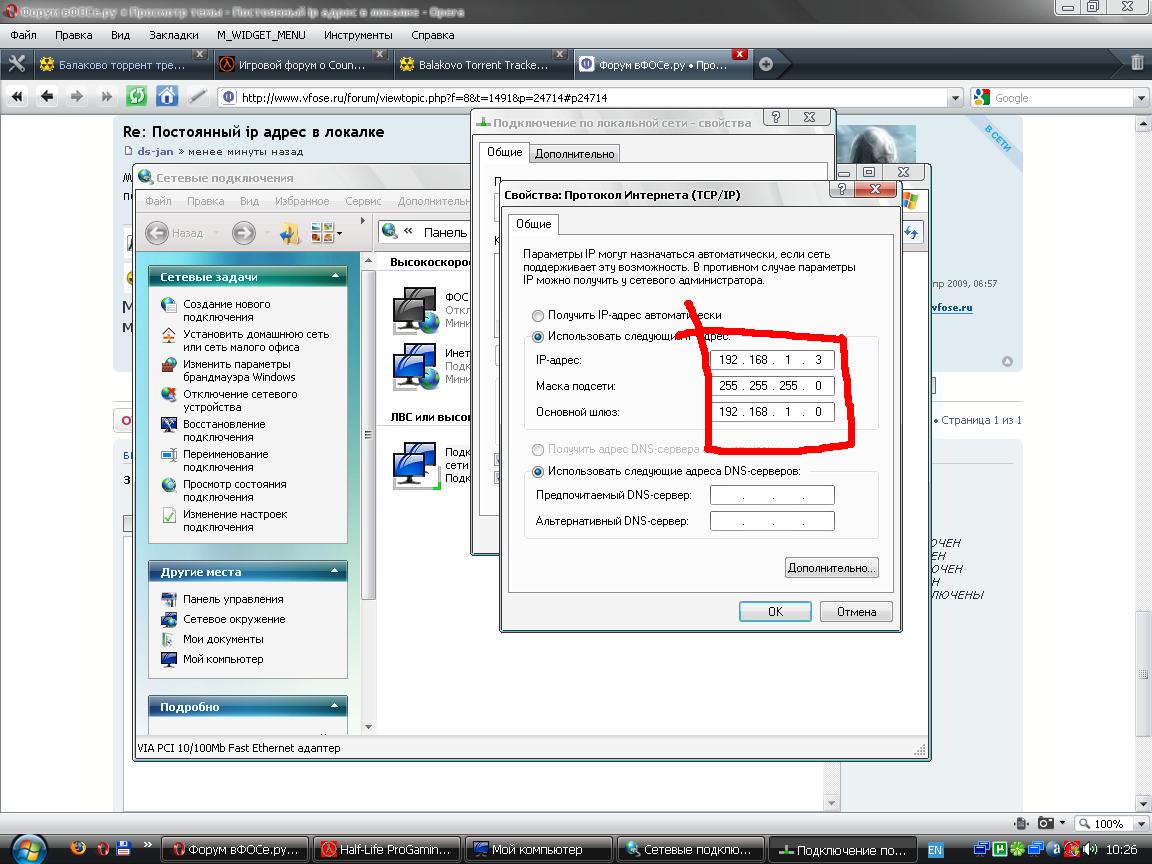The width and height of the screenshot is (1152, 864).
Task: Click the rewind icon in Opera navigation bar
Action: pyautogui.click(x=16, y=97)
